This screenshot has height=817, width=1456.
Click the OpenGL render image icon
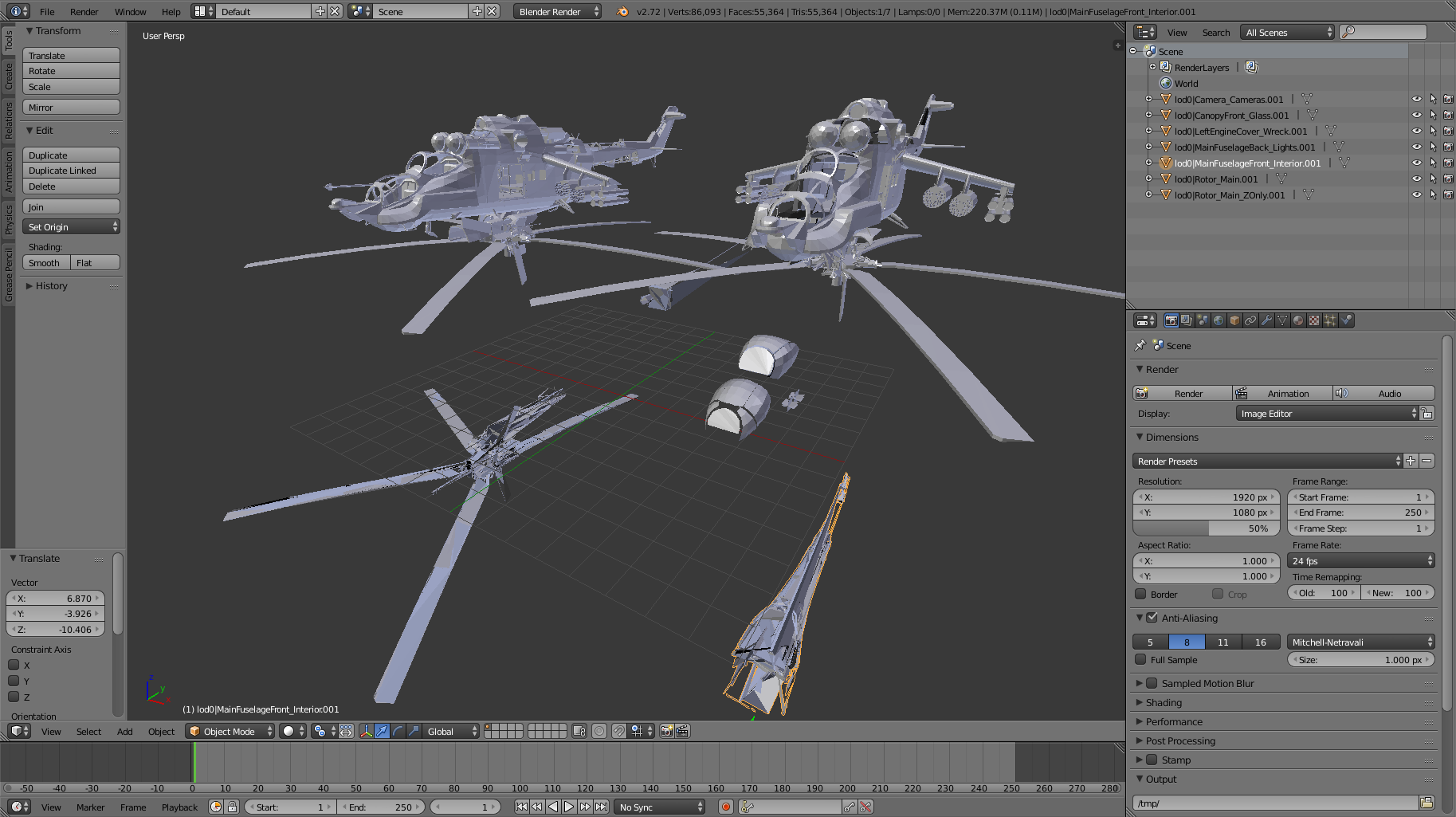(x=667, y=731)
